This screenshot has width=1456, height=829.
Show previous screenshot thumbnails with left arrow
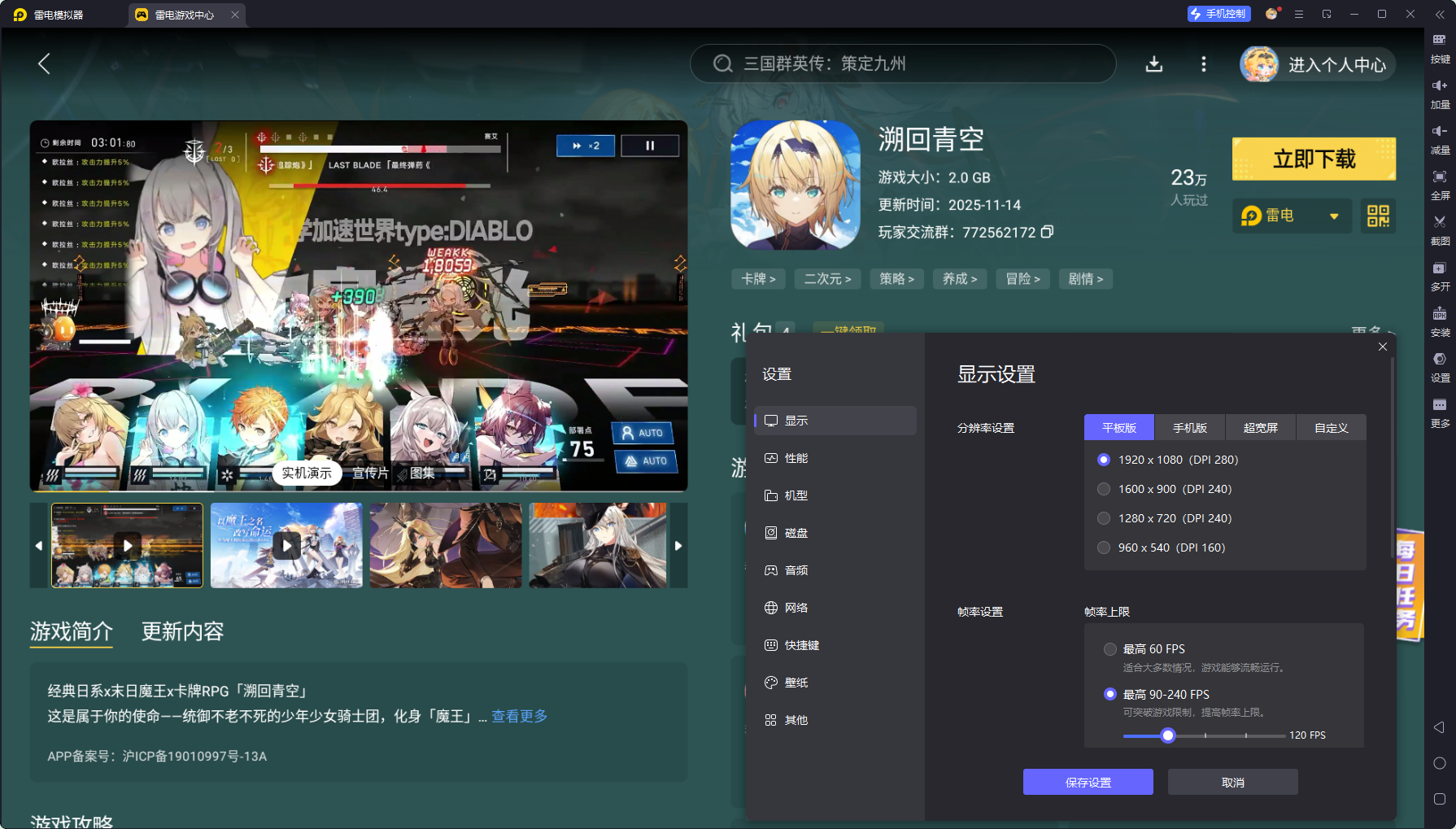pyautogui.click(x=39, y=545)
